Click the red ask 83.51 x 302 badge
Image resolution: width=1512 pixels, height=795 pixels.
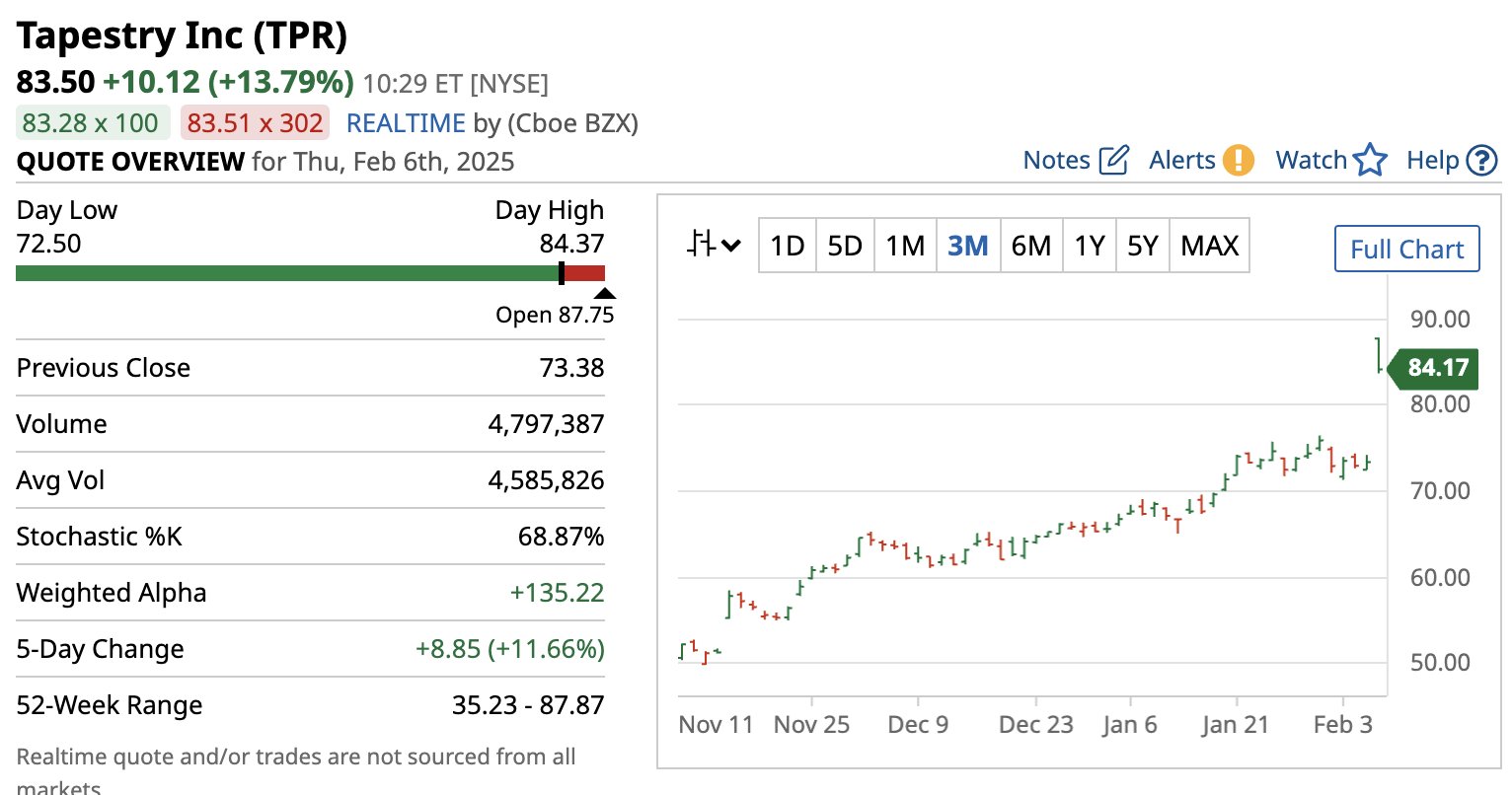click(255, 123)
